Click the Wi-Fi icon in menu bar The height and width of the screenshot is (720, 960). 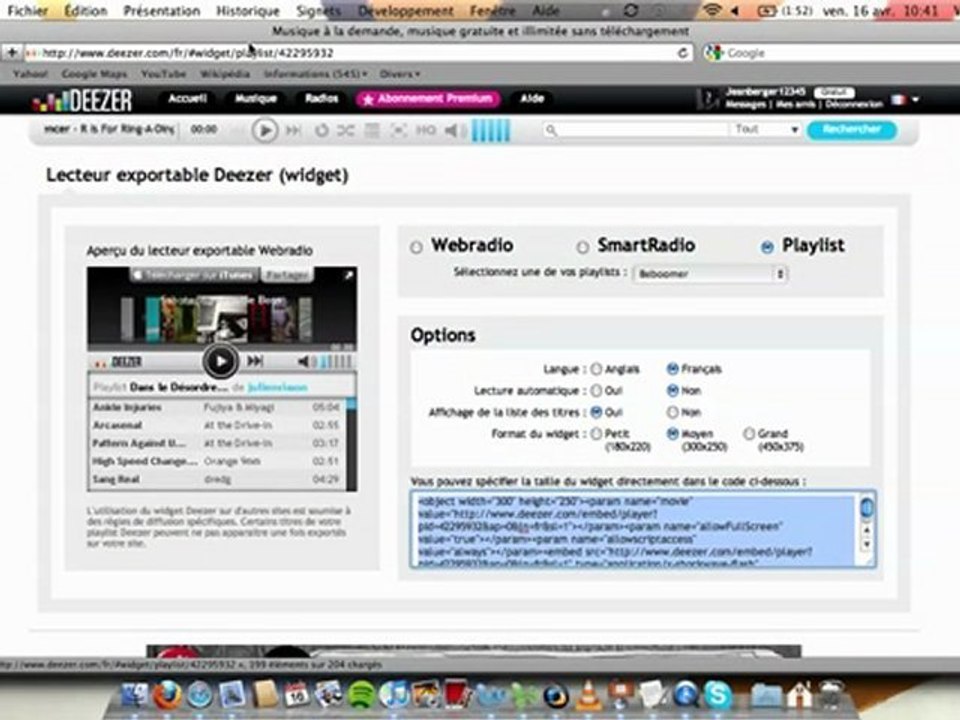(711, 10)
